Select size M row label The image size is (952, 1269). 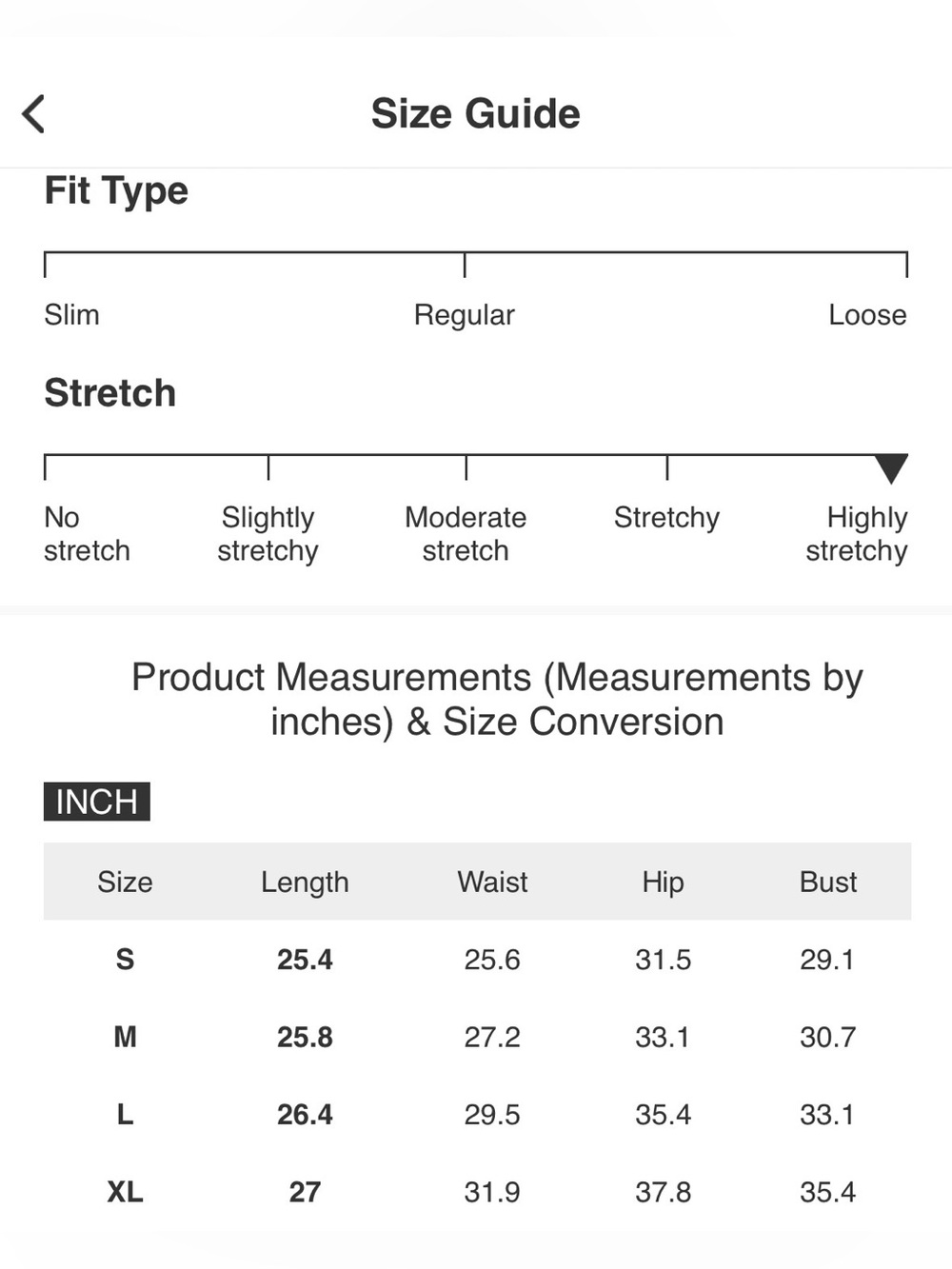(x=125, y=1037)
